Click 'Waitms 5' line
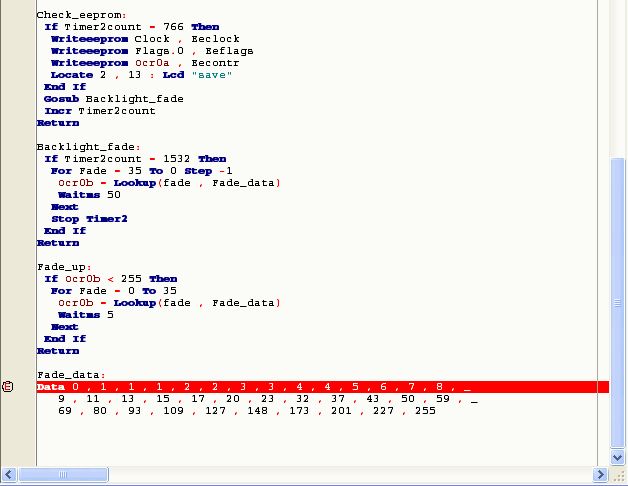This screenshot has width=628, height=486. (x=86, y=315)
